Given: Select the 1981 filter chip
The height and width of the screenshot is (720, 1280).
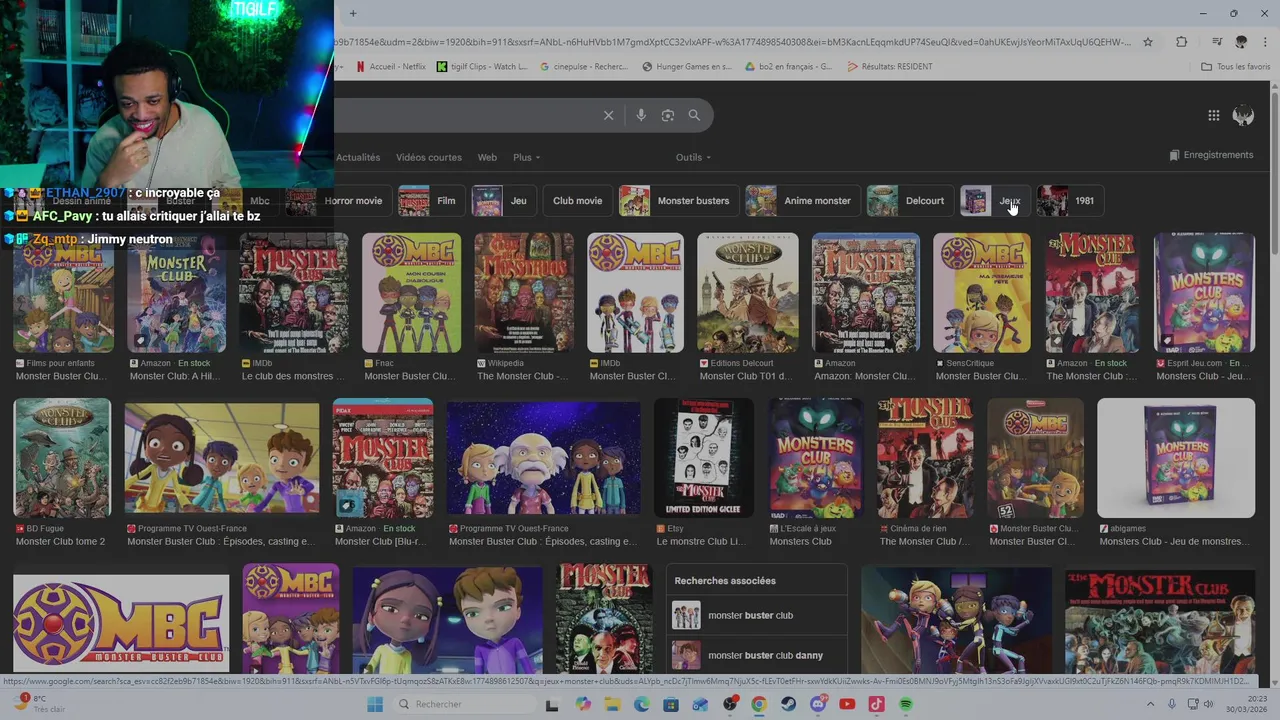Looking at the screenshot, I should [1070, 201].
